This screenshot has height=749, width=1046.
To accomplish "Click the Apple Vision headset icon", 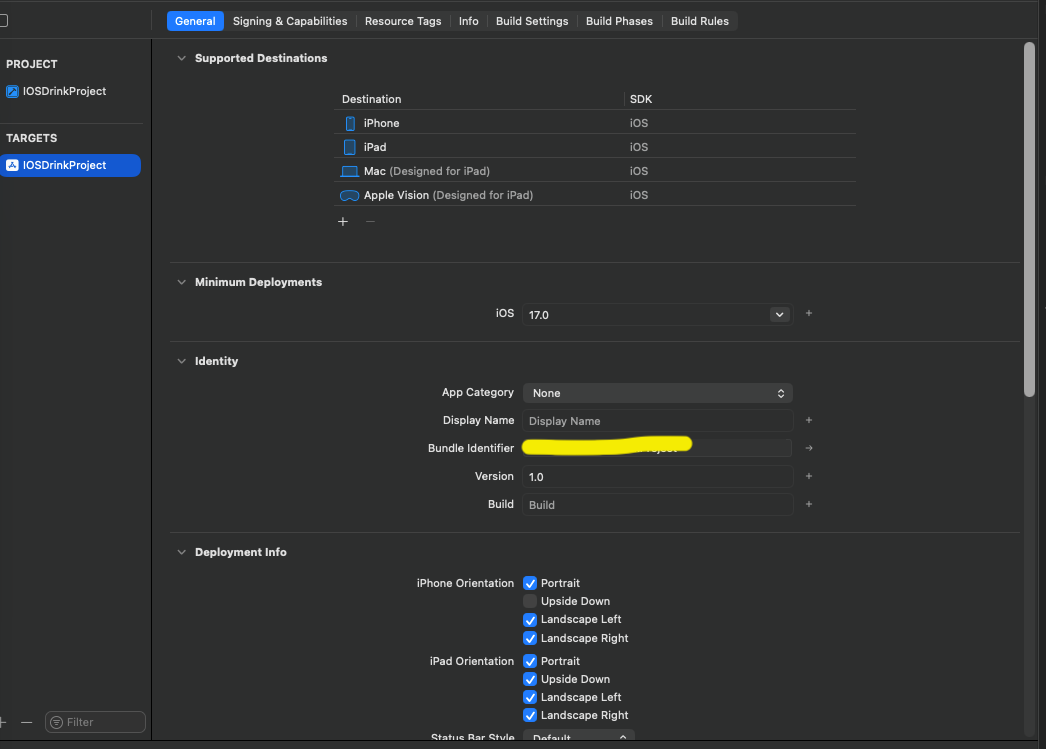I will [x=350, y=195].
